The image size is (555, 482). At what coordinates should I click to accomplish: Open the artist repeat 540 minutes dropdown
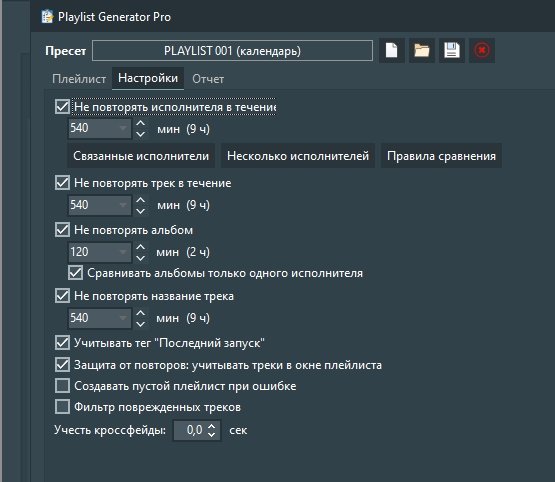[x=123, y=128]
